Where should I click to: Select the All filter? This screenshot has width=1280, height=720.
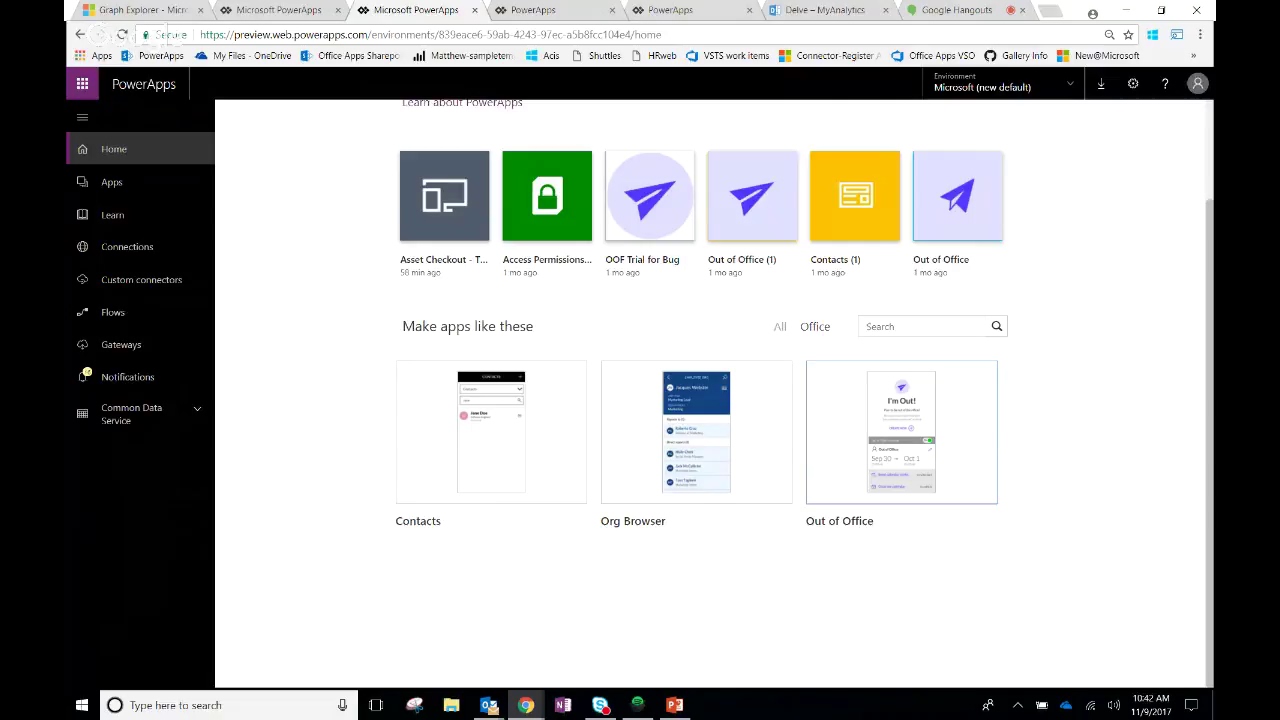(780, 326)
